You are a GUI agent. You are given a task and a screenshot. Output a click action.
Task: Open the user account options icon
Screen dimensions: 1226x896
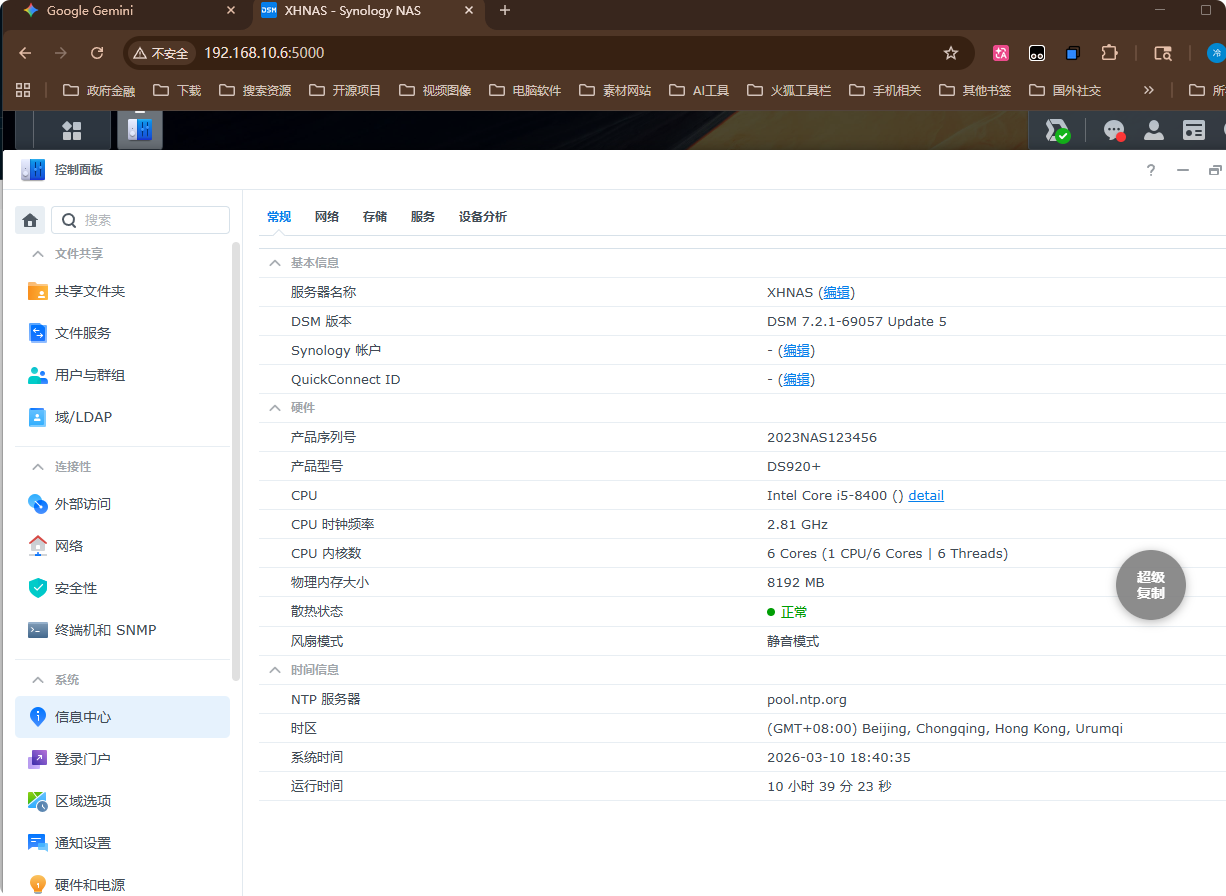pos(1153,131)
